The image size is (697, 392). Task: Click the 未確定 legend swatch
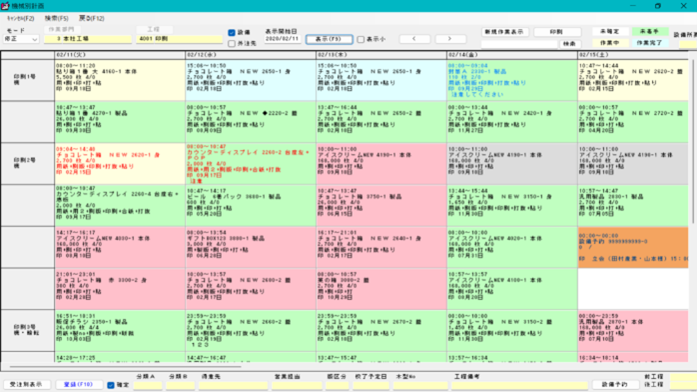tap(609, 32)
